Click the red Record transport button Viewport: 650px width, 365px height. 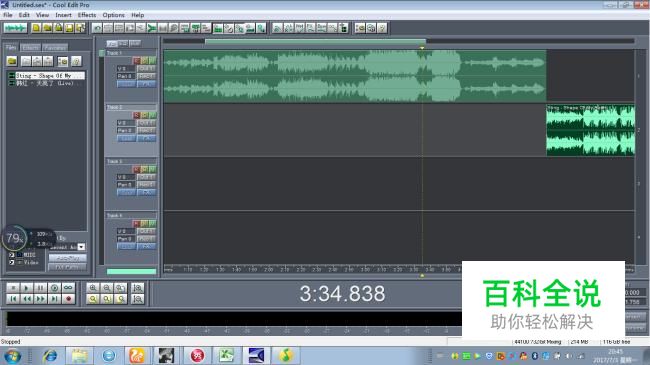tap(68, 299)
